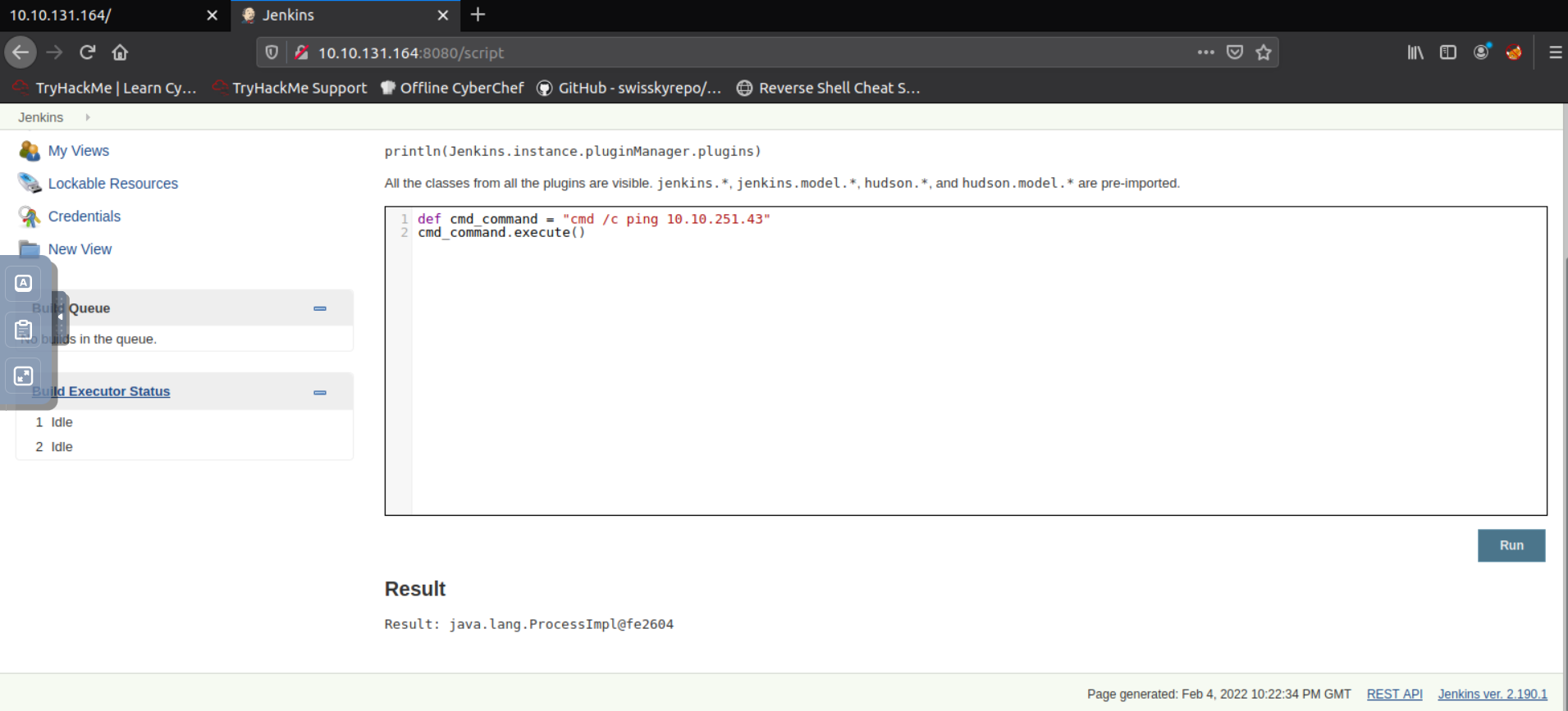Open the New View link
Viewport: 1568px width, 711px height.
80,249
